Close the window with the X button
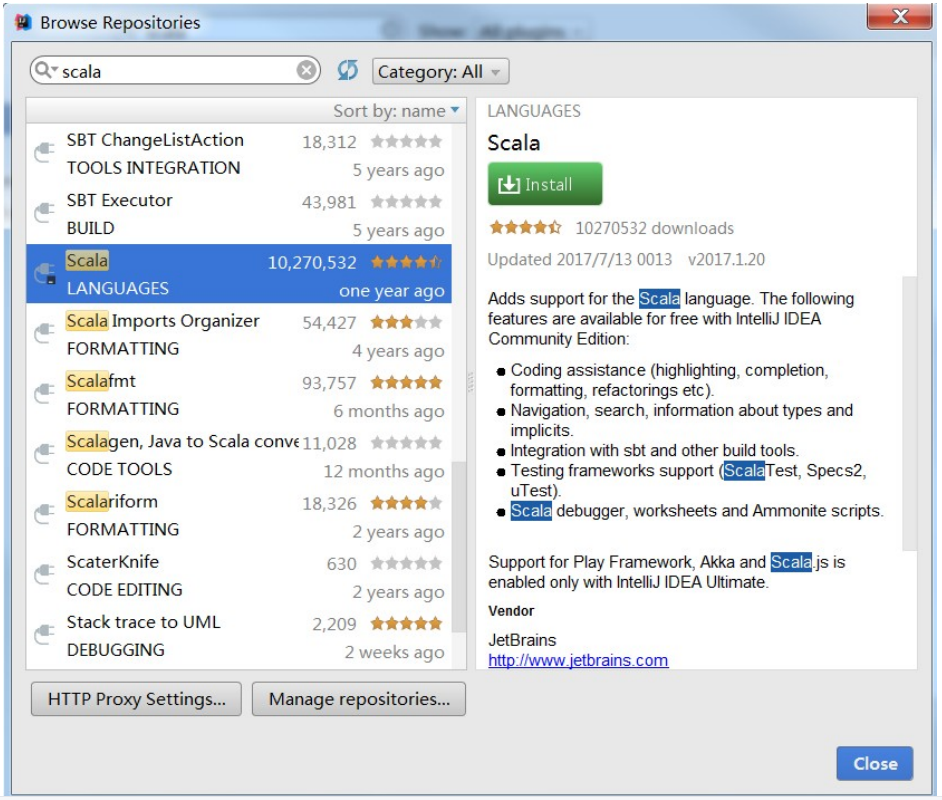Viewport: 942px width, 800px height. pyautogui.click(x=899, y=16)
